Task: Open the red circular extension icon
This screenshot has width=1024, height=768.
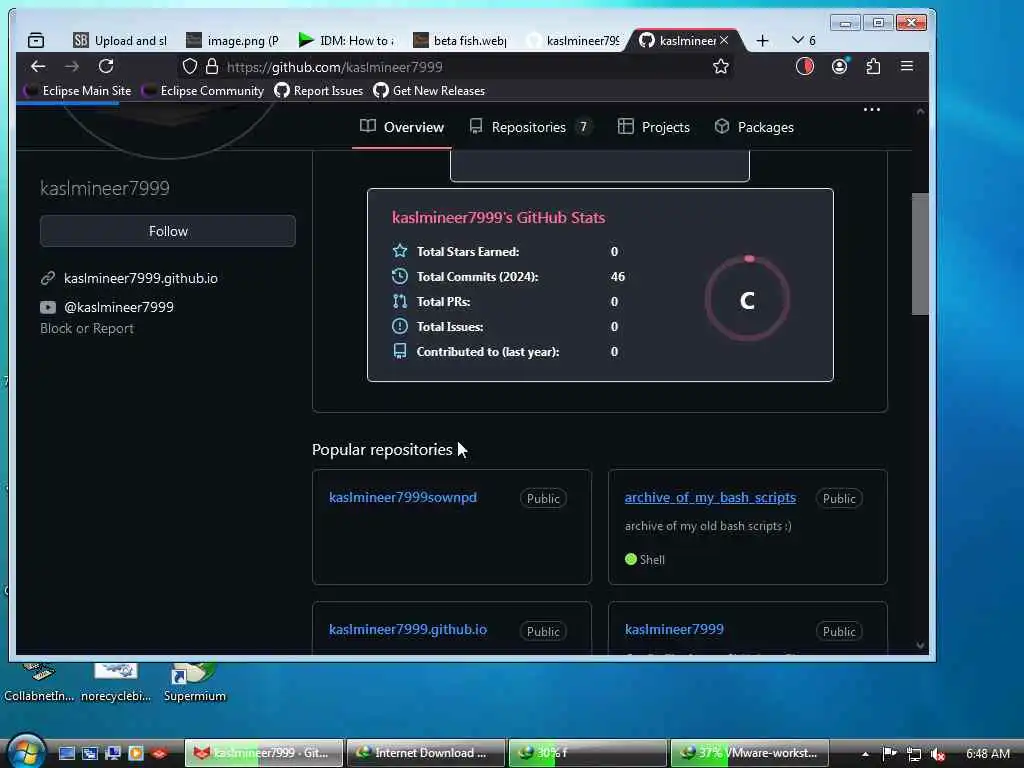Action: [x=805, y=67]
